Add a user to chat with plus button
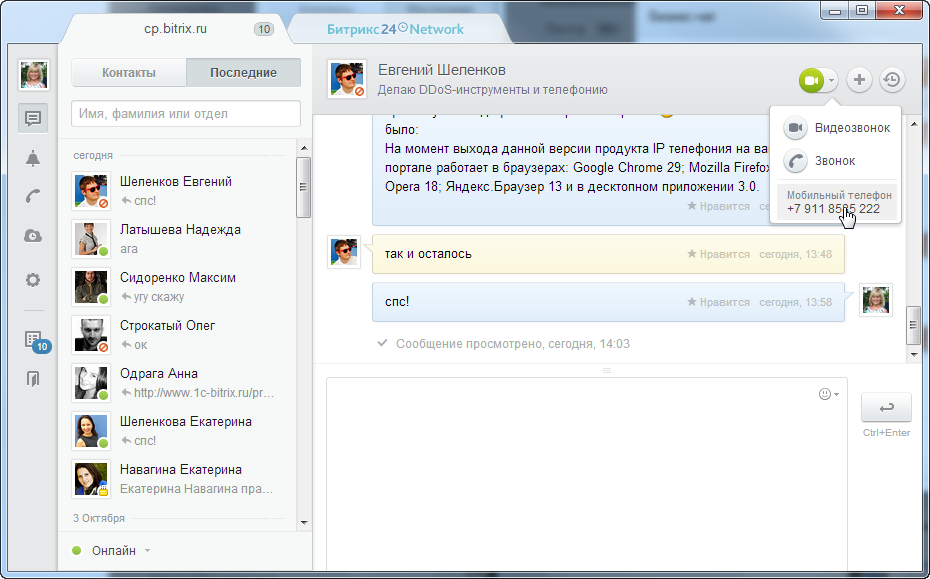 click(859, 80)
